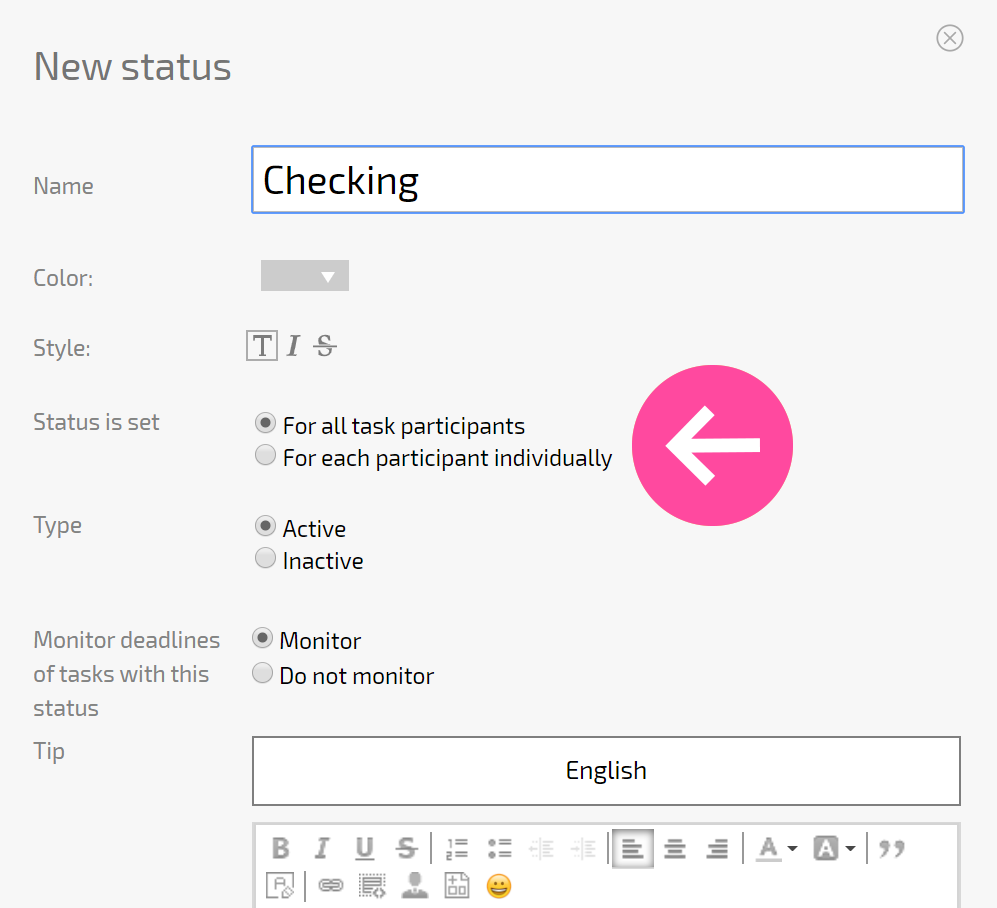
Task: Insert a hyperlink in the tip
Action: 331,885
